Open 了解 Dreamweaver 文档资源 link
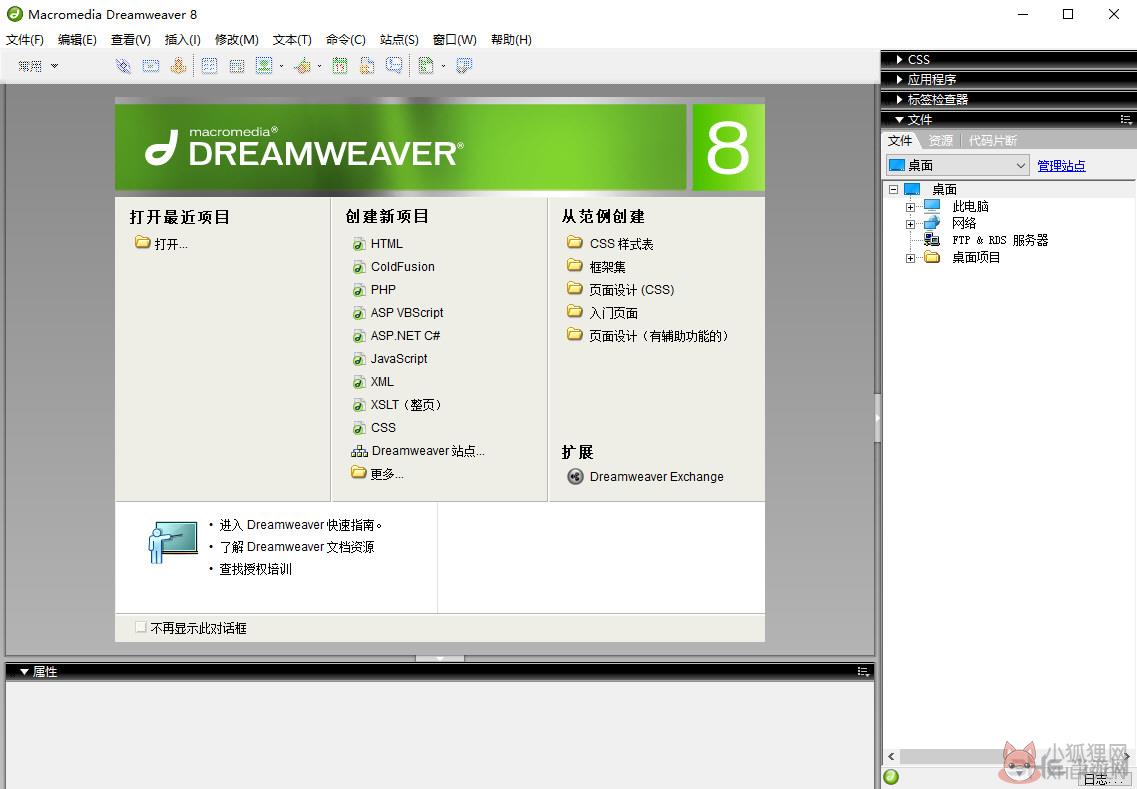Screen dimensions: 1137x789 297,547
